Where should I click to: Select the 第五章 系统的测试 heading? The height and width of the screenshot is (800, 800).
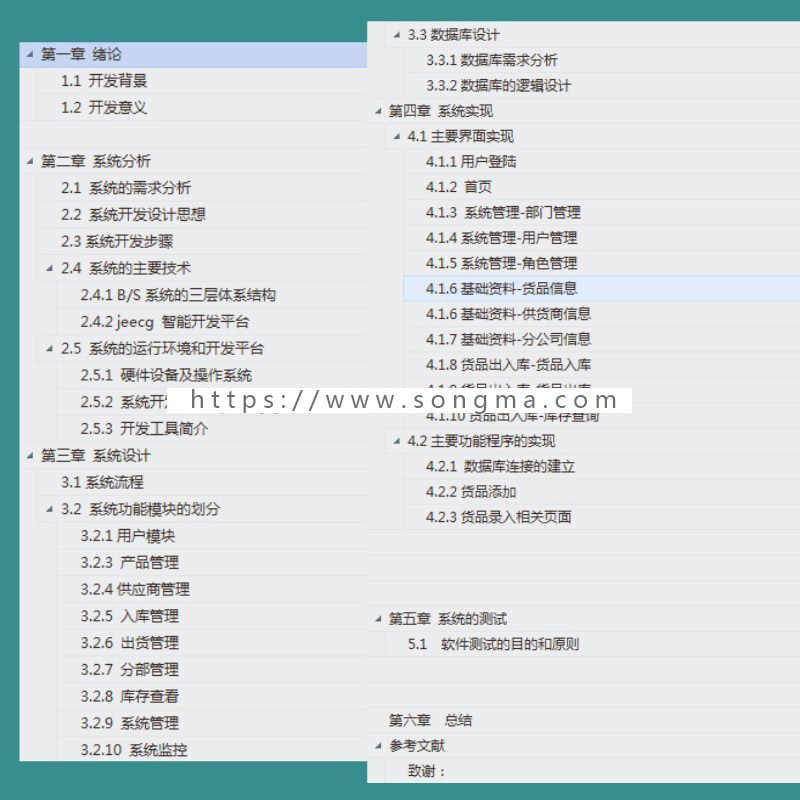(447, 619)
